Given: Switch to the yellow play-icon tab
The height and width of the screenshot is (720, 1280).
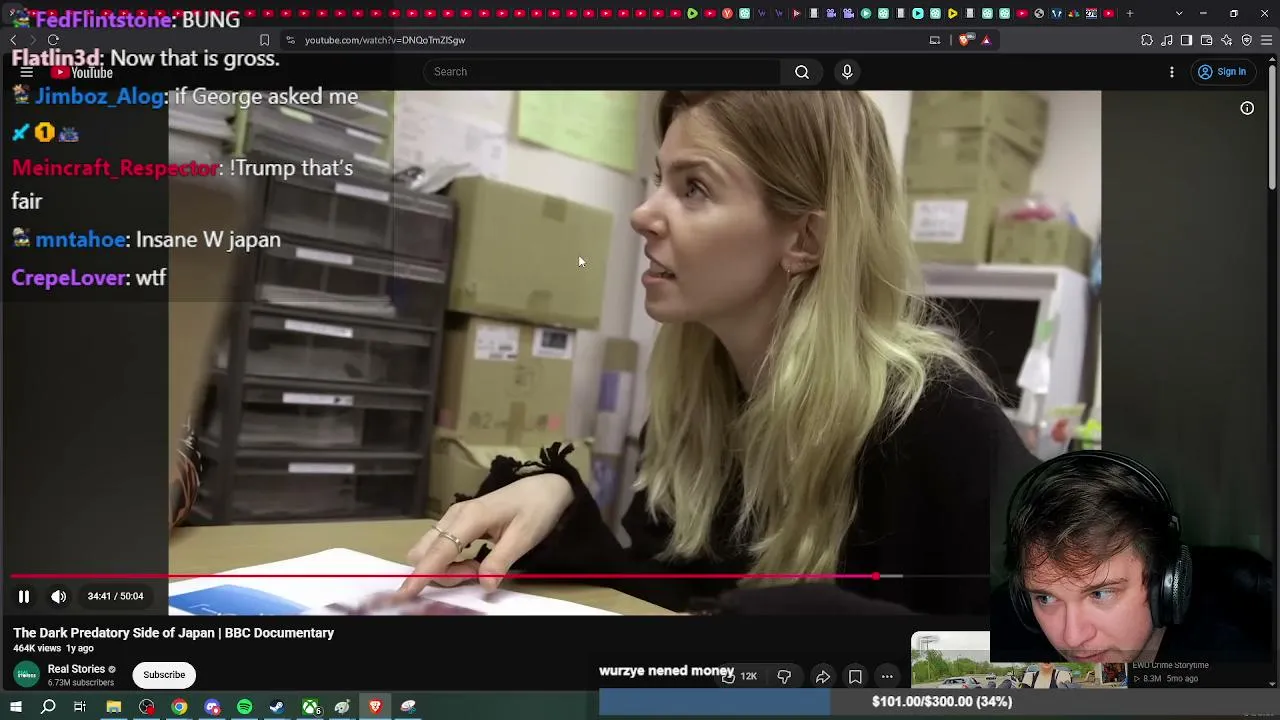Looking at the screenshot, I should click(x=952, y=14).
